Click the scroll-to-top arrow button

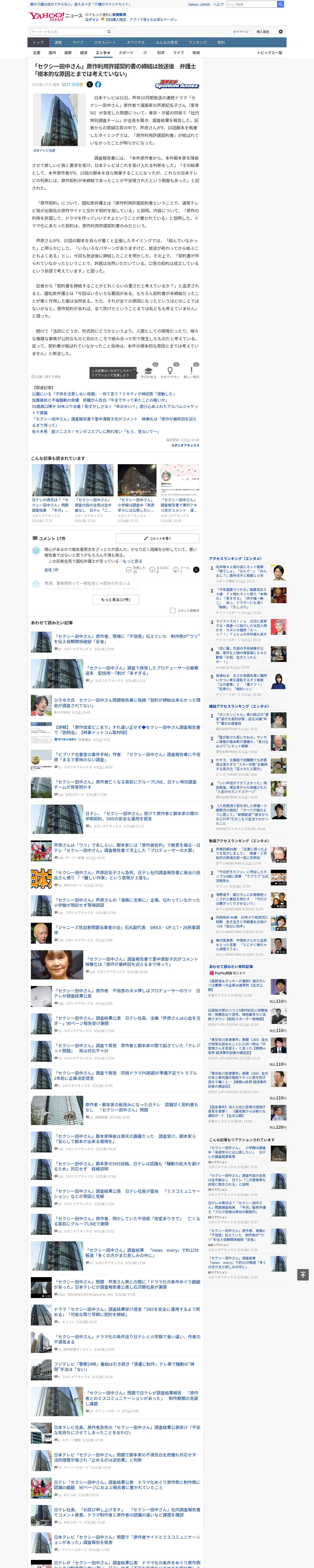coord(303,1274)
